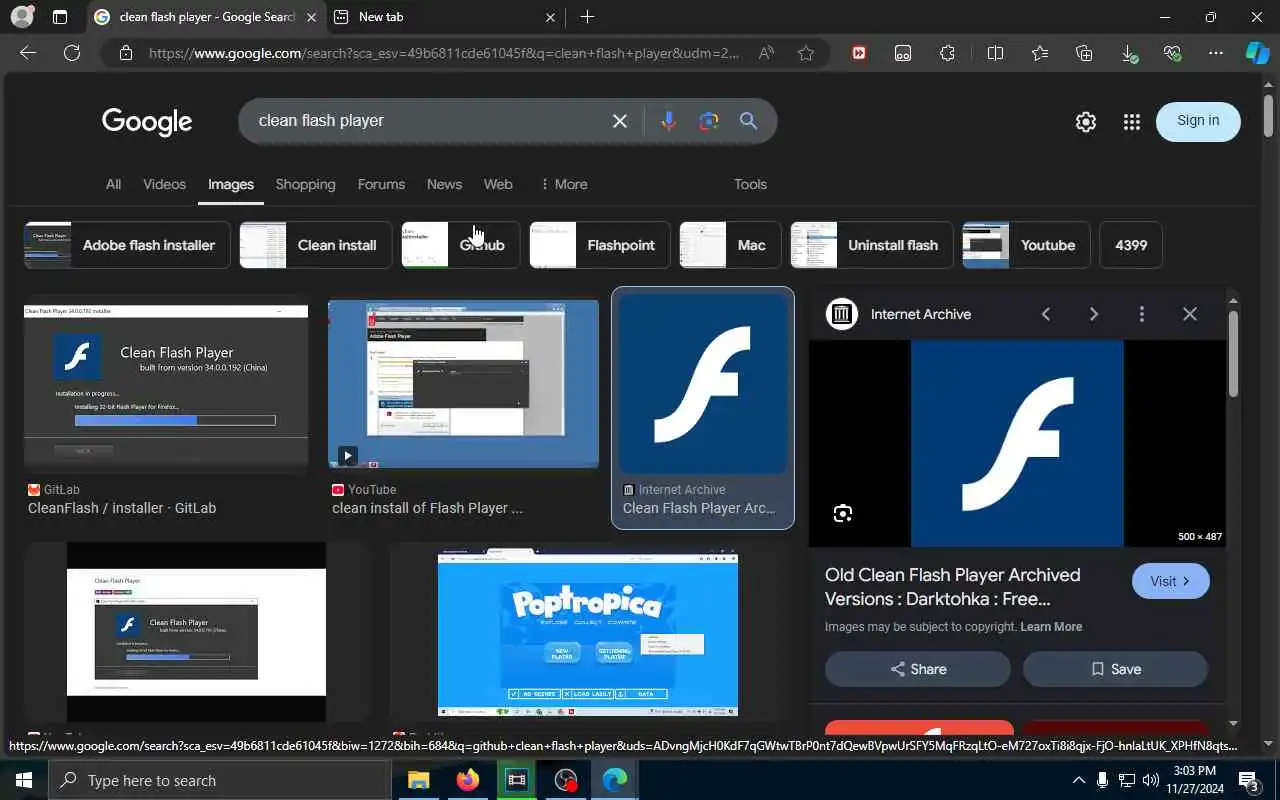
Task: Switch to the Shopping tab
Action: [x=305, y=184]
